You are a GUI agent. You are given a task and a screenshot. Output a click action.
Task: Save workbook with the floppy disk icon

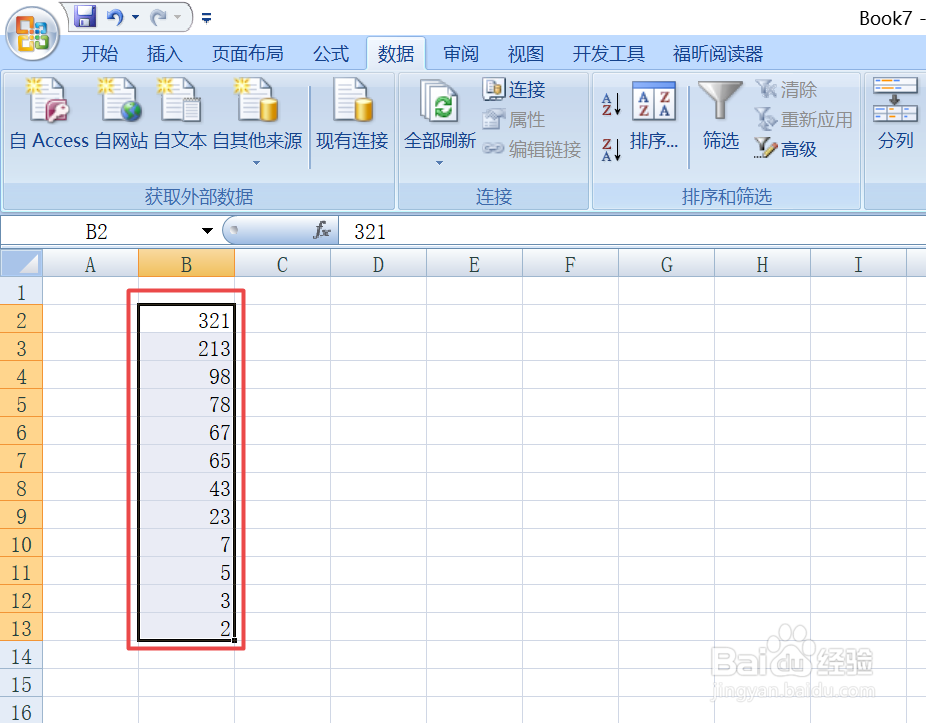[x=84, y=17]
